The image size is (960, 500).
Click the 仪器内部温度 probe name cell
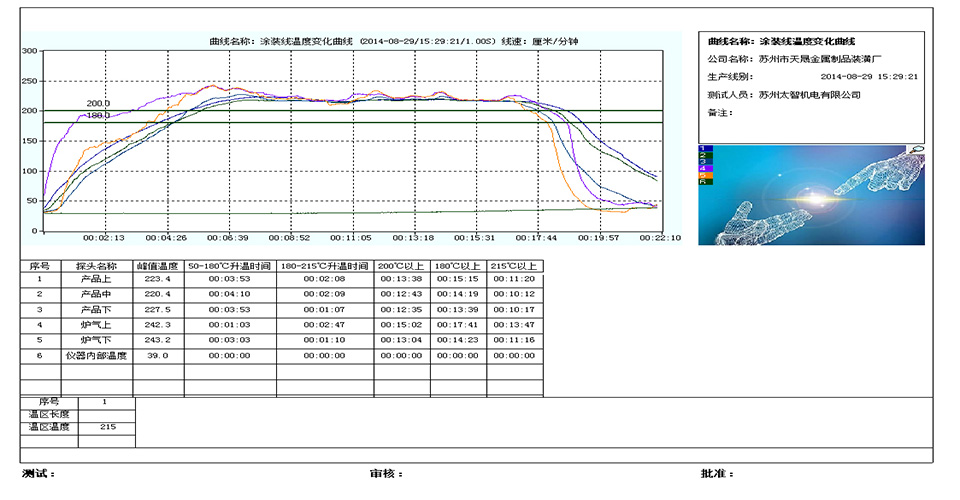[x=96, y=356]
